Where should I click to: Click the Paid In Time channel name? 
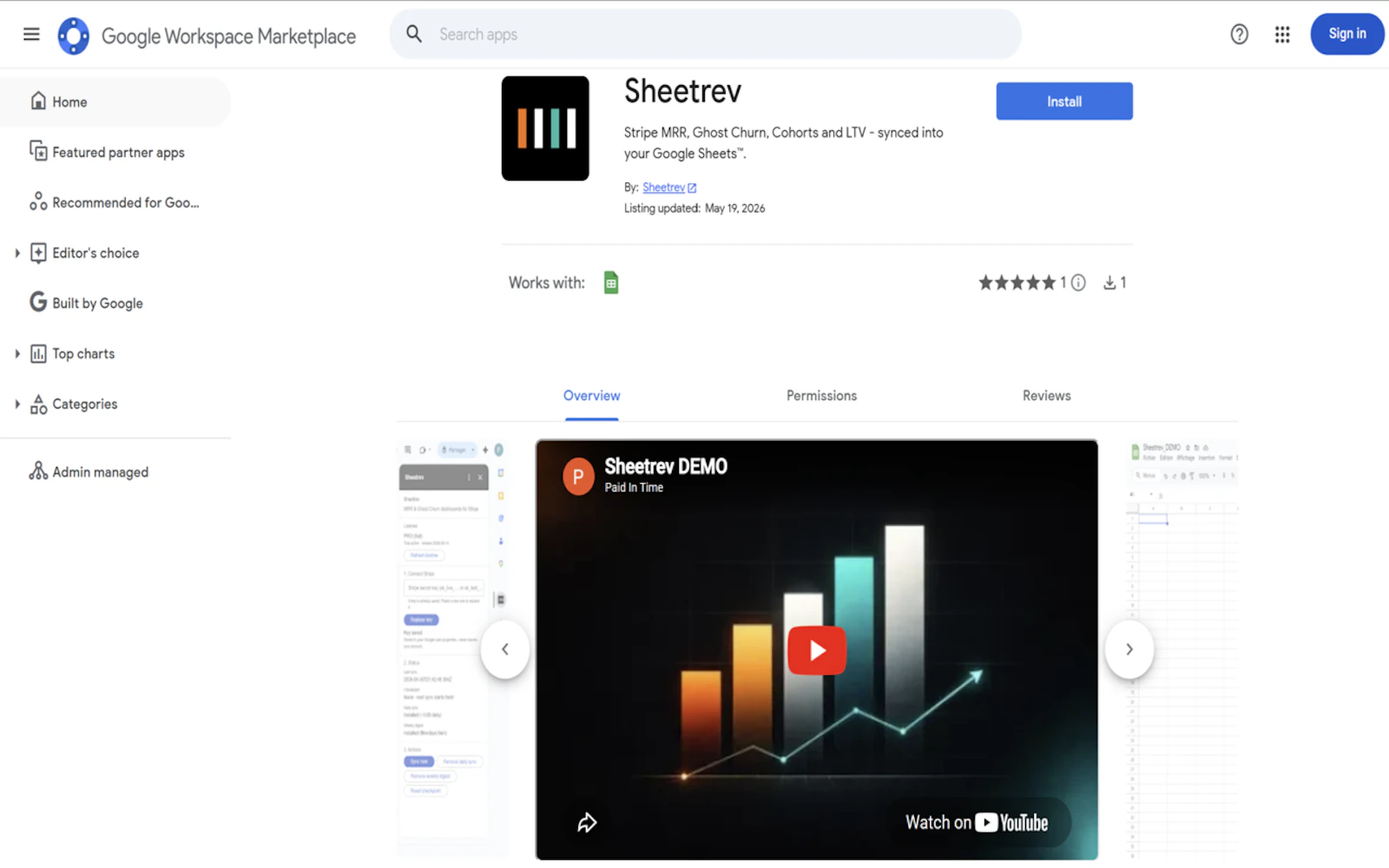tap(634, 488)
